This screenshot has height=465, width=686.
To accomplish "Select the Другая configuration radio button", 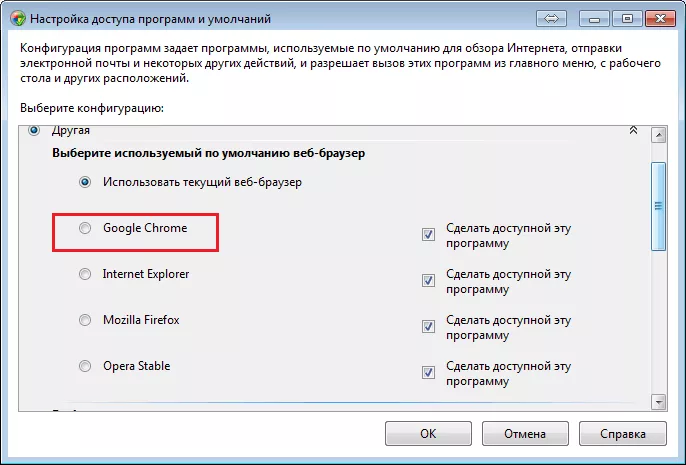I will coord(34,130).
